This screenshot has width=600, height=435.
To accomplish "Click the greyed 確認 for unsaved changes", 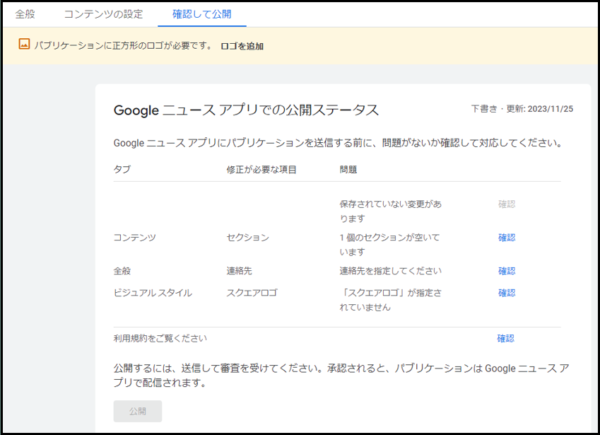I will click(x=507, y=204).
